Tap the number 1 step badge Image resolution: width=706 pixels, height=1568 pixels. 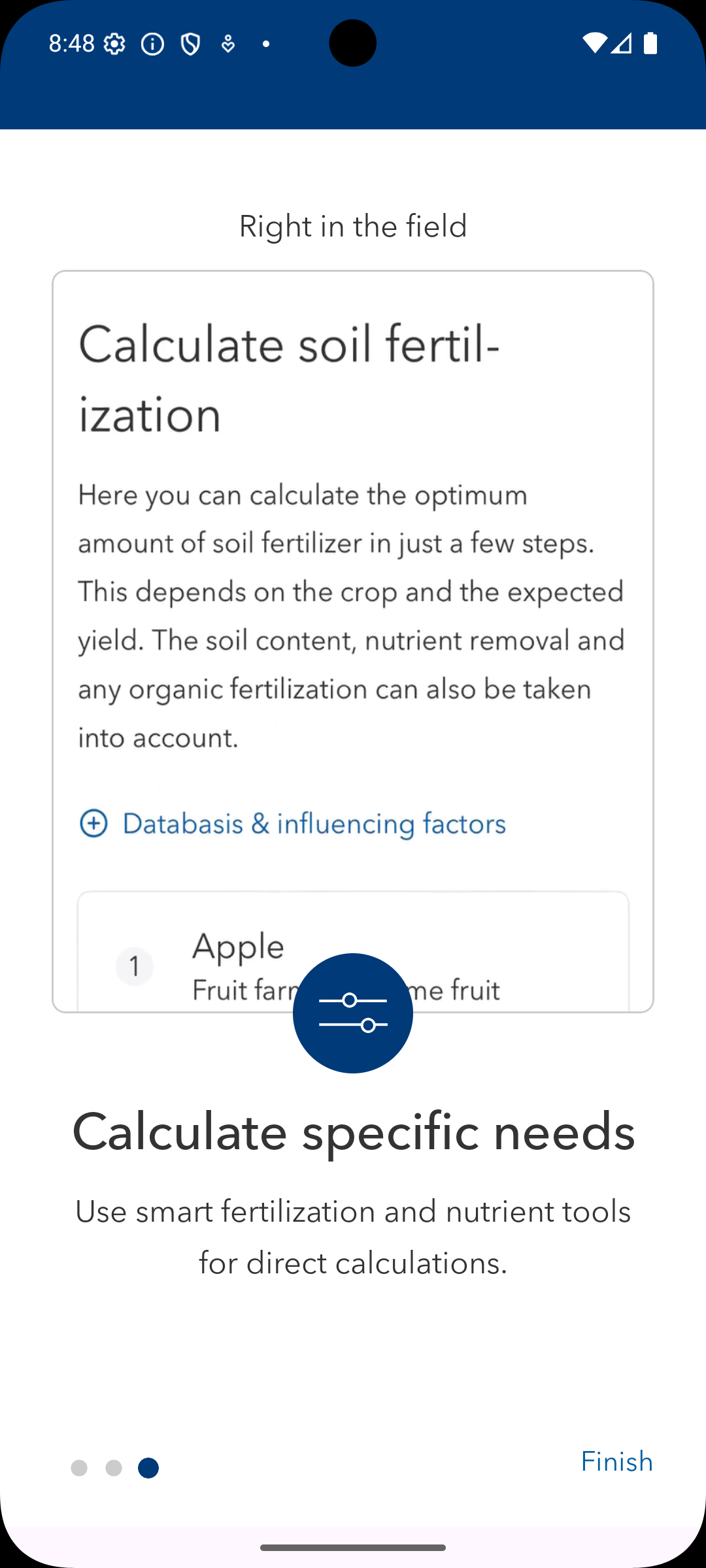(x=135, y=966)
